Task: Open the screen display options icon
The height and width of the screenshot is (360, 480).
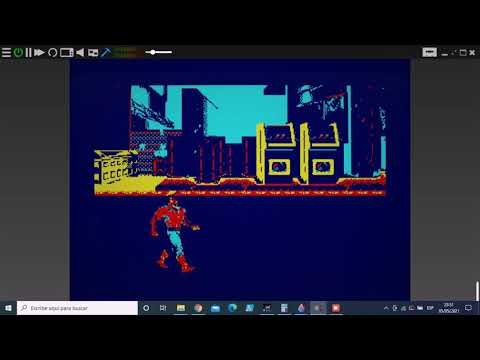Action: pyautogui.click(x=67, y=53)
